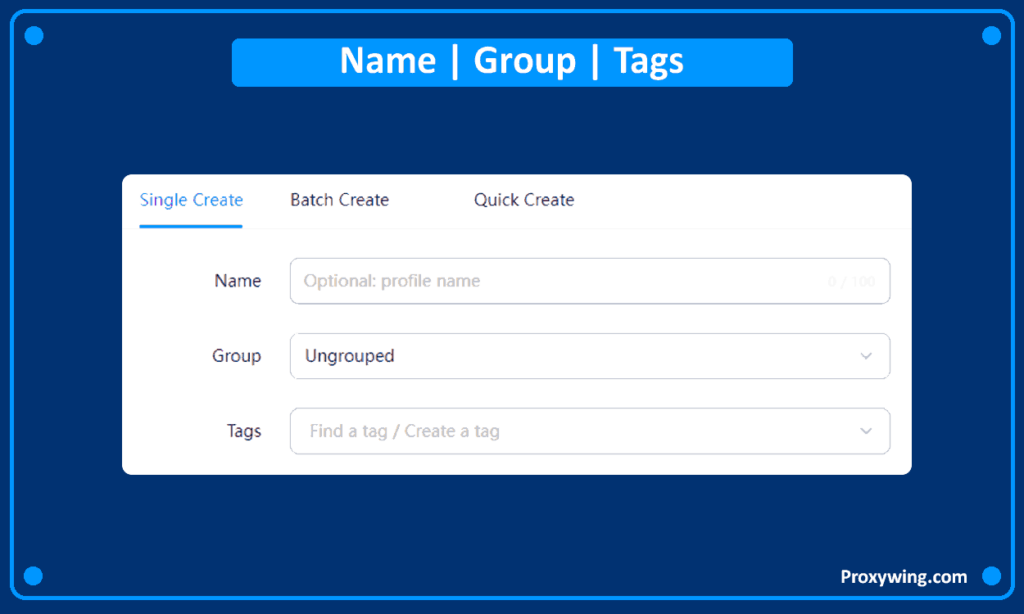The width and height of the screenshot is (1024, 614).
Task: Click the Group field label
Action: tap(236, 356)
